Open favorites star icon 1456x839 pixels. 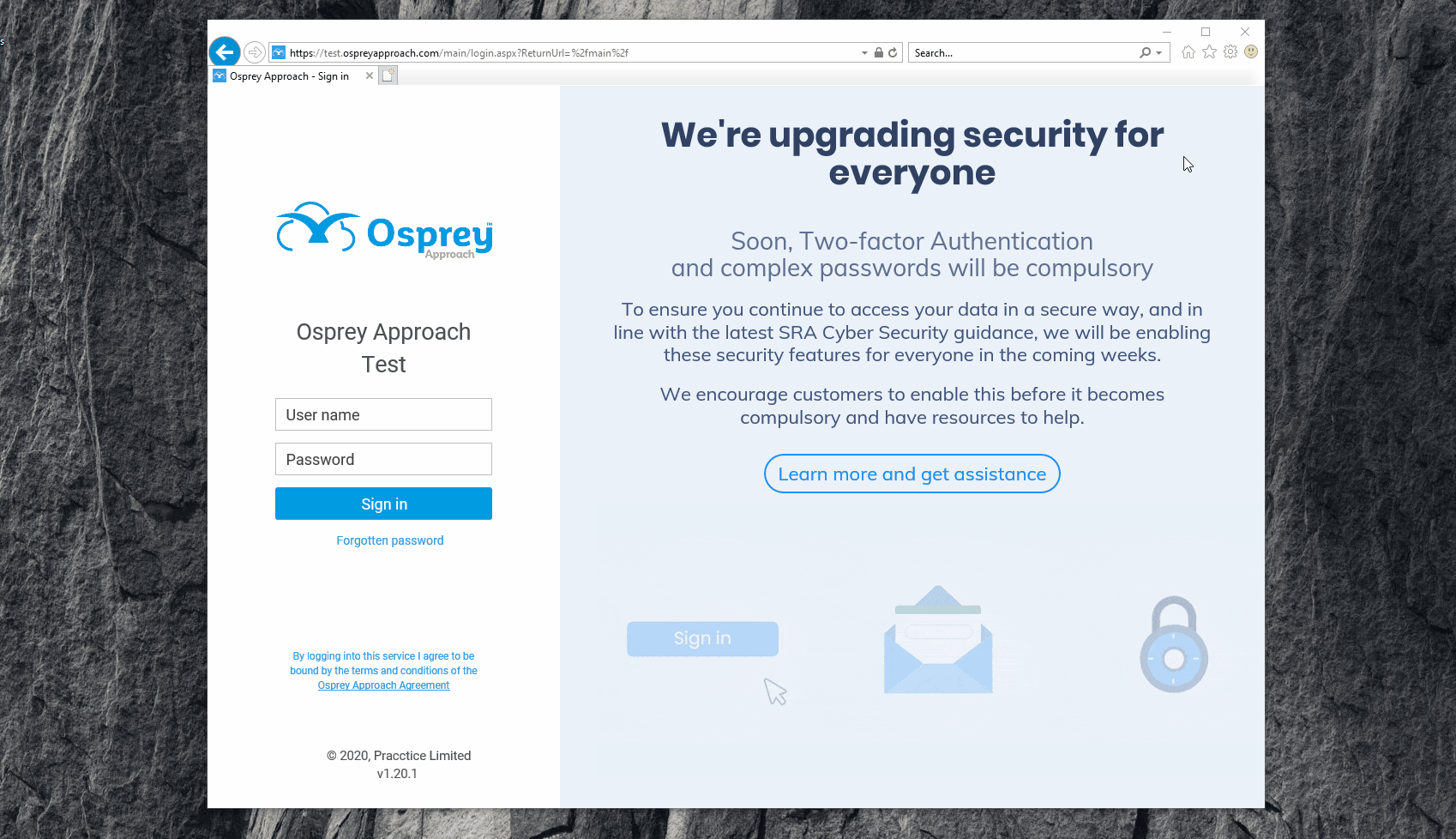pyautogui.click(x=1209, y=52)
